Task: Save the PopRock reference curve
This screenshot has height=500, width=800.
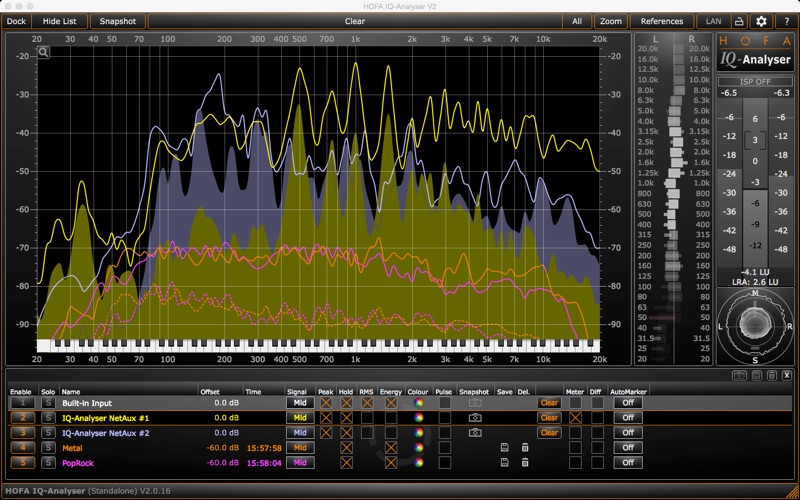Action: tap(505, 463)
